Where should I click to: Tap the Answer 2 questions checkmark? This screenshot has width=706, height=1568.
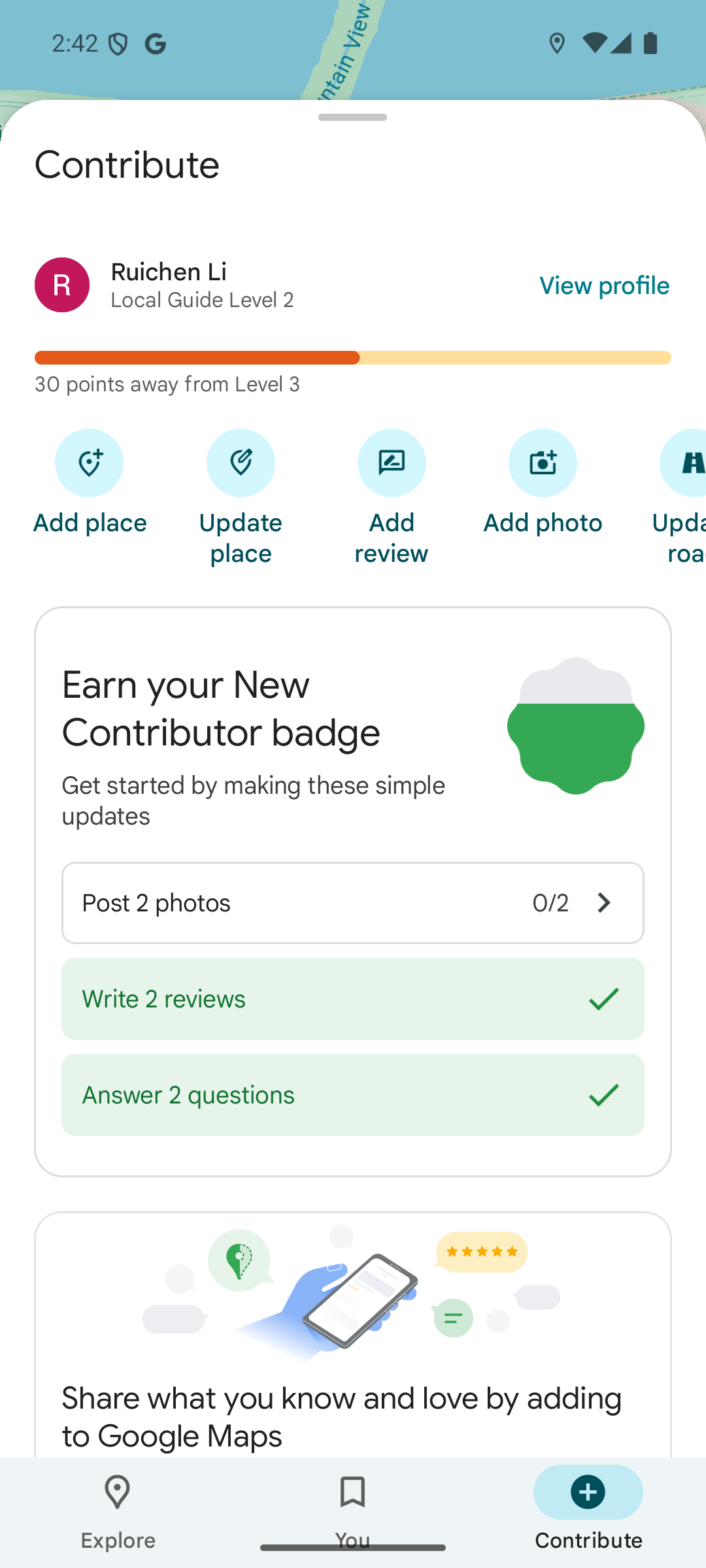pyautogui.click(x=603, y=1095)
